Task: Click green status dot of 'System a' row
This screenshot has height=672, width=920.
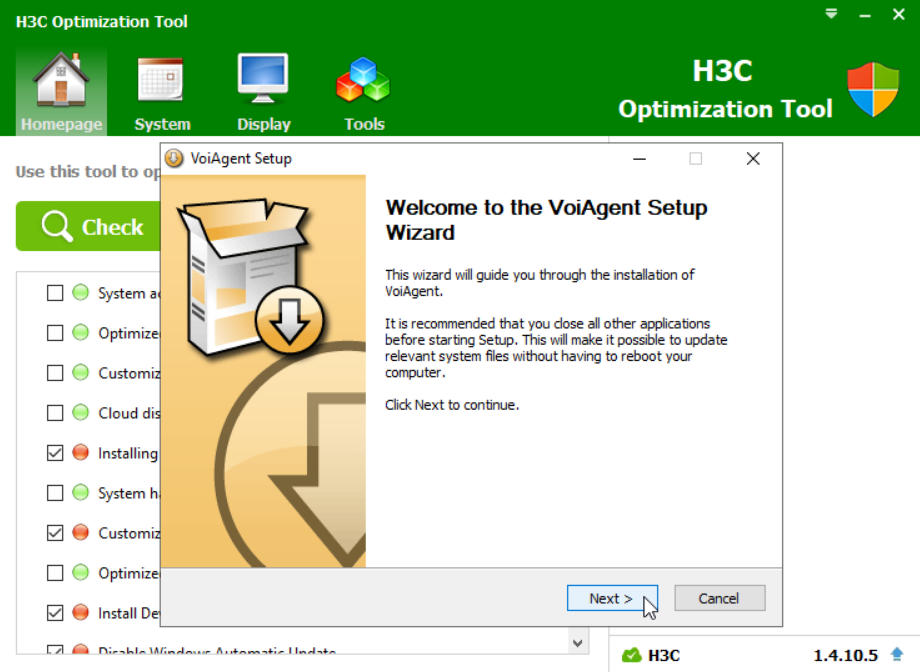Action: tap(80, 292)
